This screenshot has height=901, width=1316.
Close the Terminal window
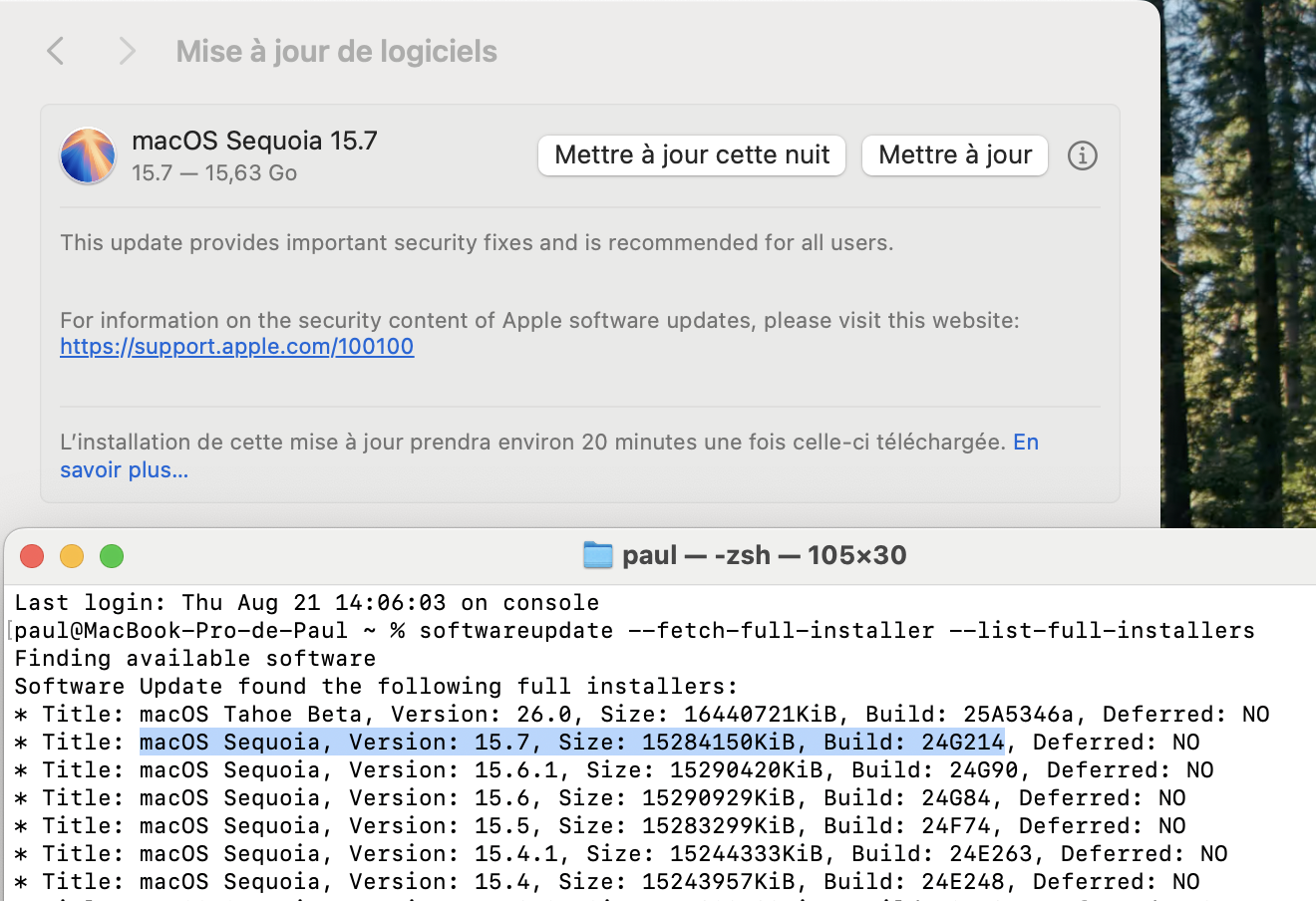click(32, 556)
